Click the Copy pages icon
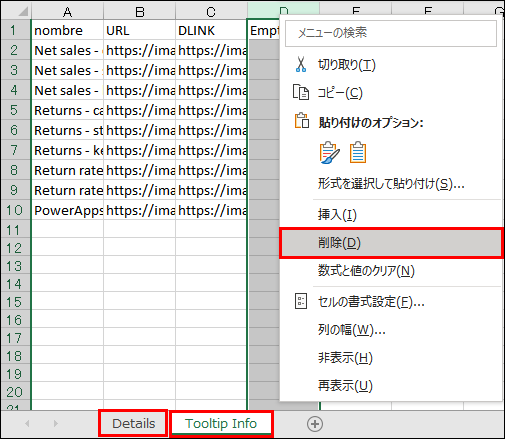Viewport: 505px width, 439px height. (x=301, y=92)
